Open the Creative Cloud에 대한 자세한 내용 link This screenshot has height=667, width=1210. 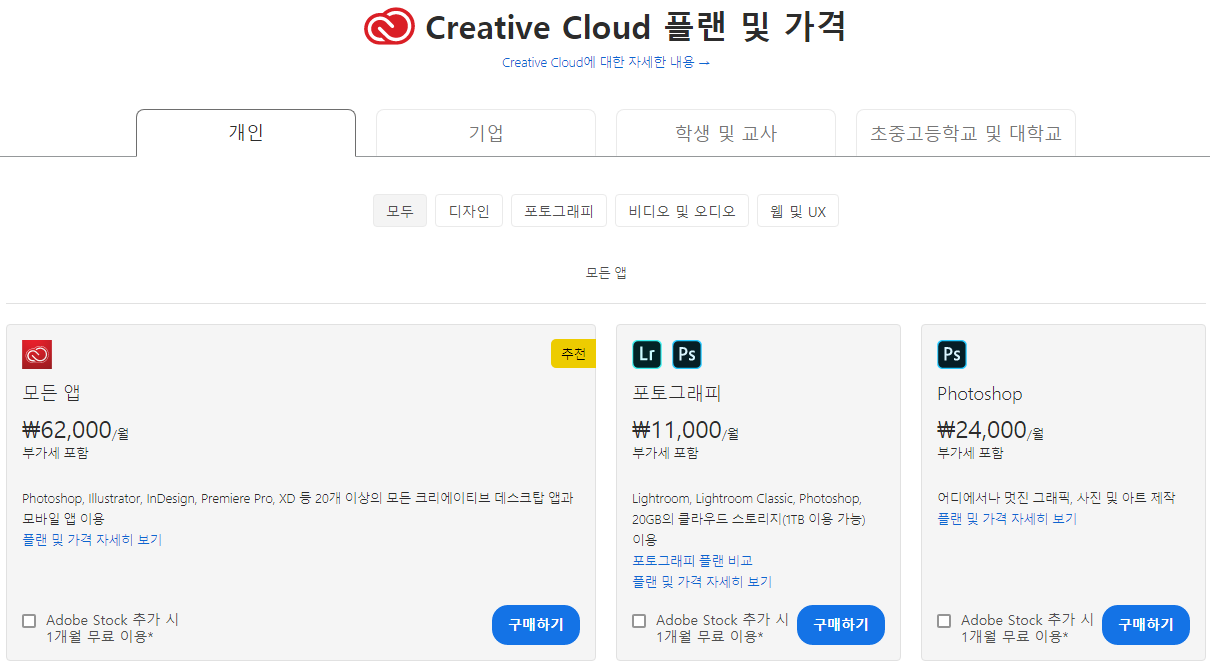(x=606, y=62)
